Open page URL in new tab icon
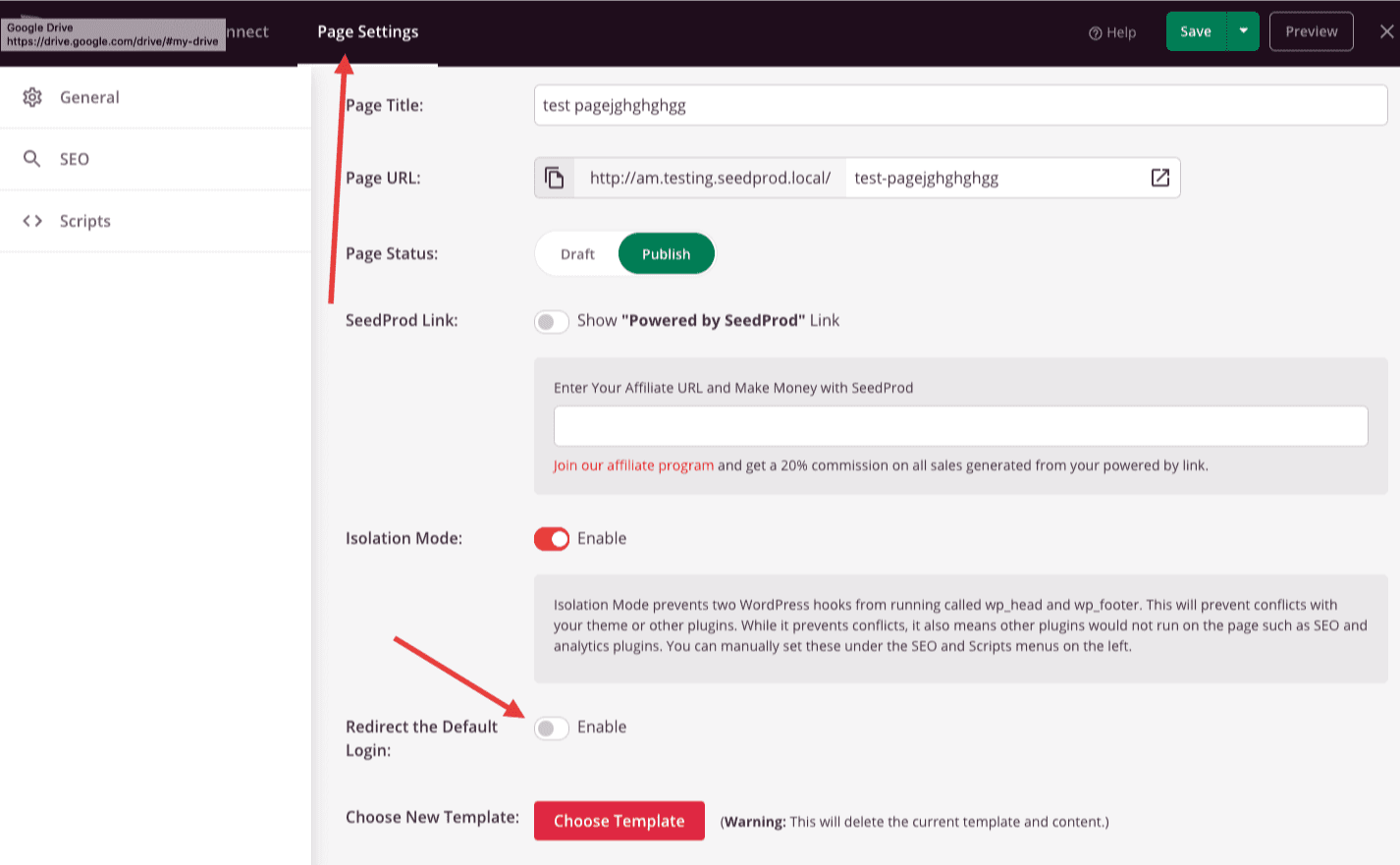 click(1159, 178)
